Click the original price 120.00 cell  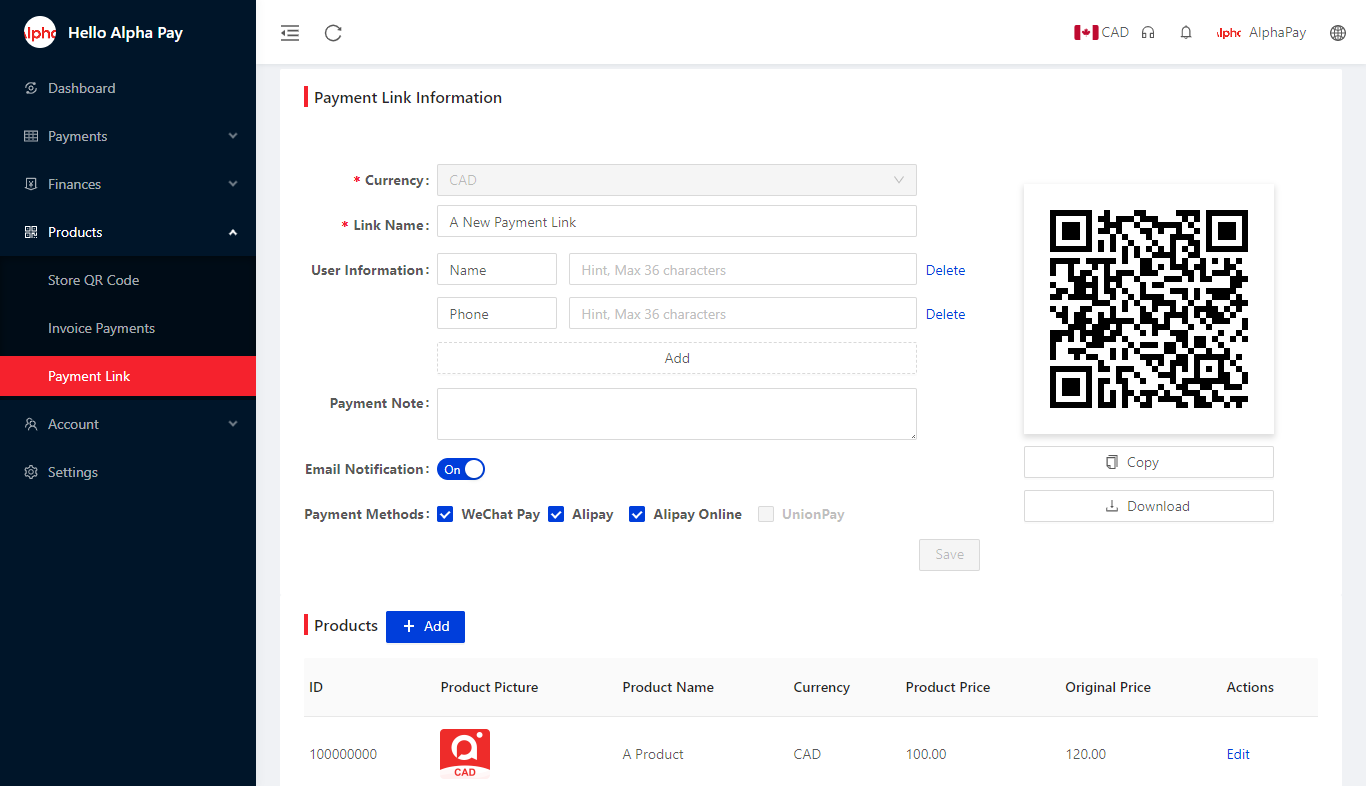pyautogui.click(x=1086, y=754)
